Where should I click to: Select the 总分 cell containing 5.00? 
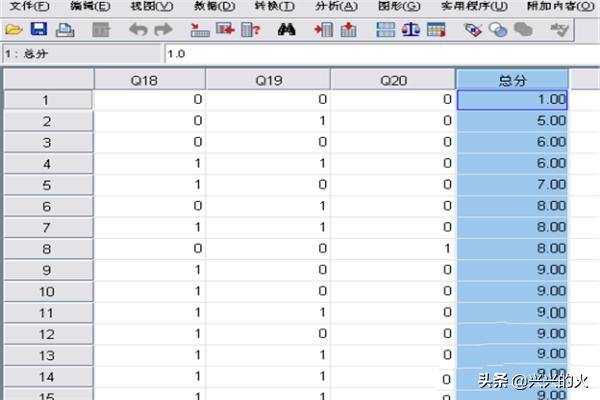(512, 121)
